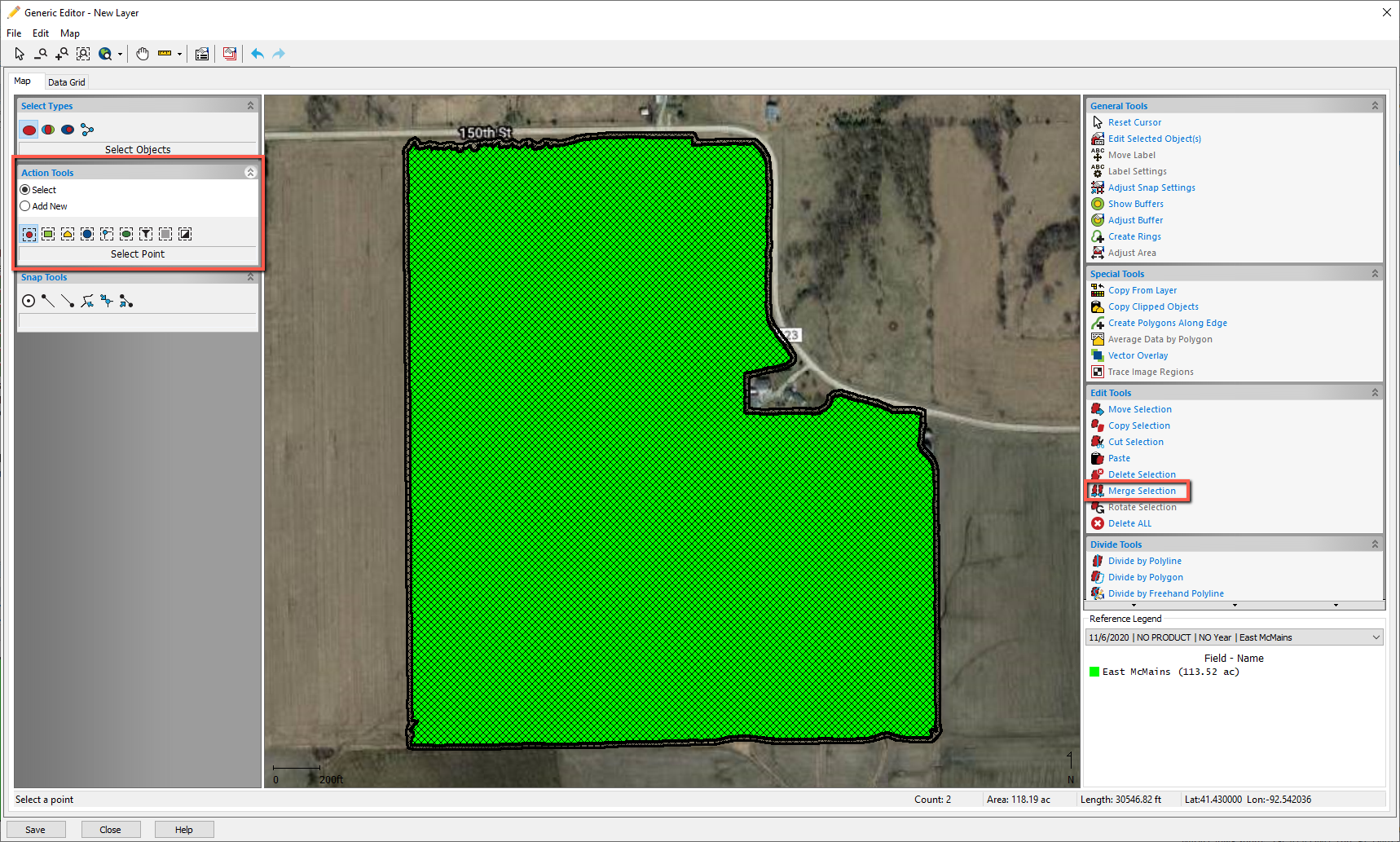Viewport: 1400px width, 842px height.
Task: Click the zoom out magnifier icon
Action: point(40,54)
